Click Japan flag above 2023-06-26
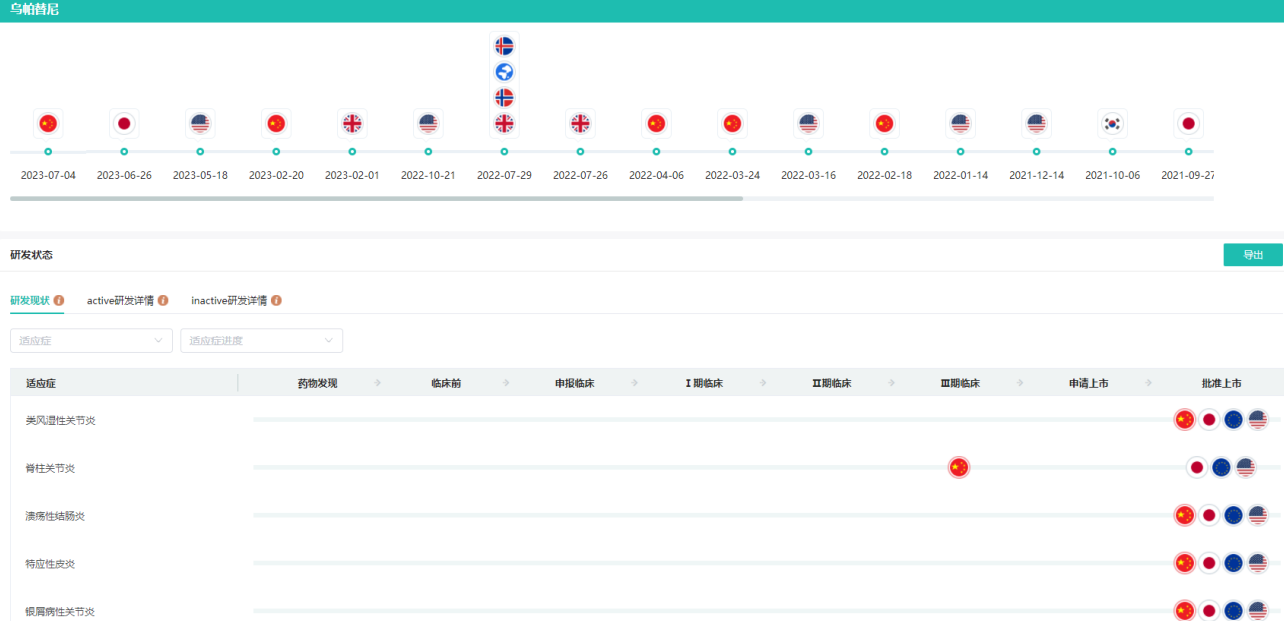 [x=124, y=123]
